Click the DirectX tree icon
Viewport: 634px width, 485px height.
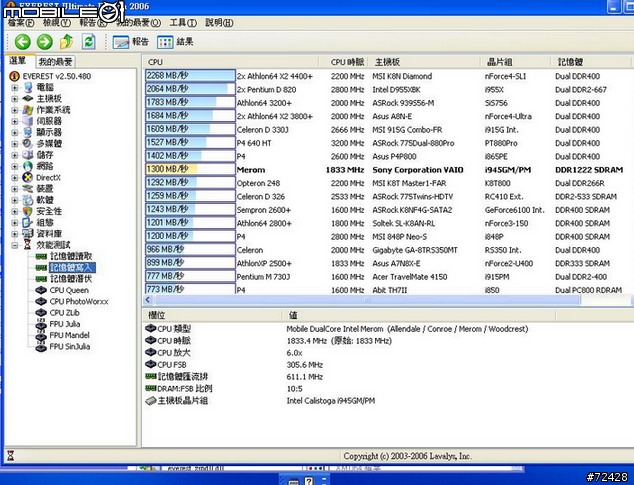pos(28,178)
